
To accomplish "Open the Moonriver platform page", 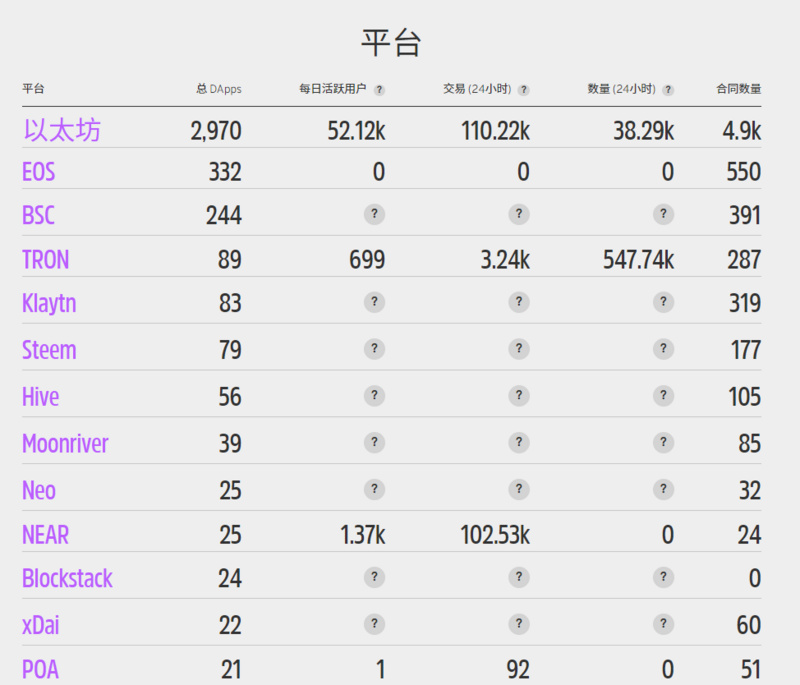I will click(x=65, y=443).
